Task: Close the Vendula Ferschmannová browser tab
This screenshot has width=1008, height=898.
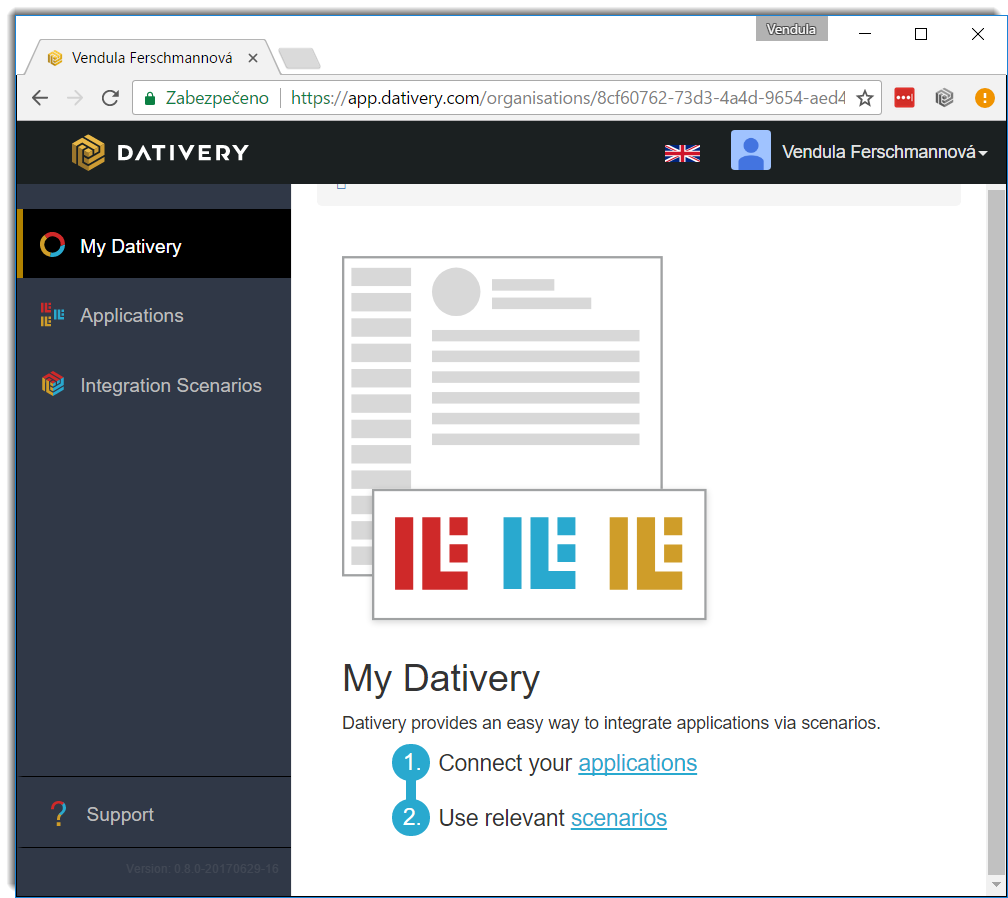Action: [253, 58]
